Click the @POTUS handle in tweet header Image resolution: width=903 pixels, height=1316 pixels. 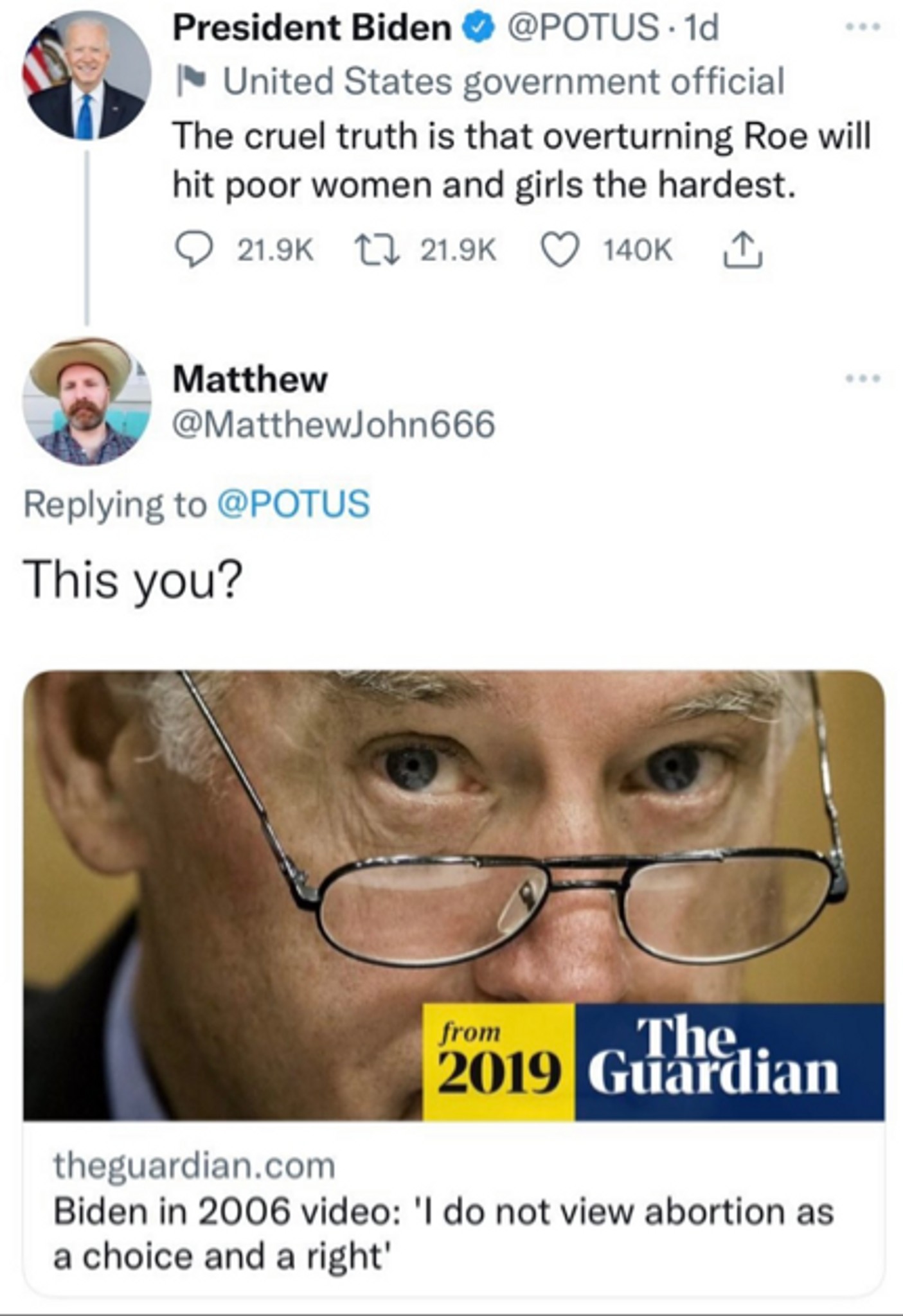coord(583,28)
